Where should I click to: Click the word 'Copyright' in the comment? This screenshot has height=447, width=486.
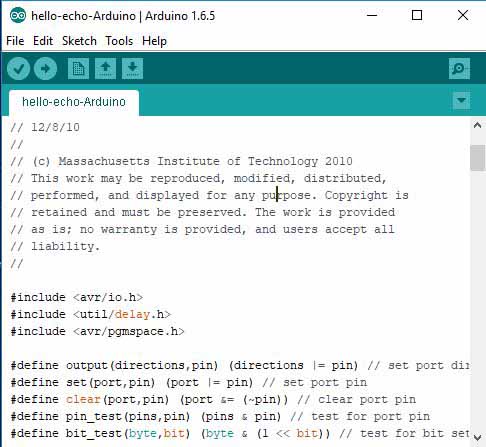pos(356,195)
